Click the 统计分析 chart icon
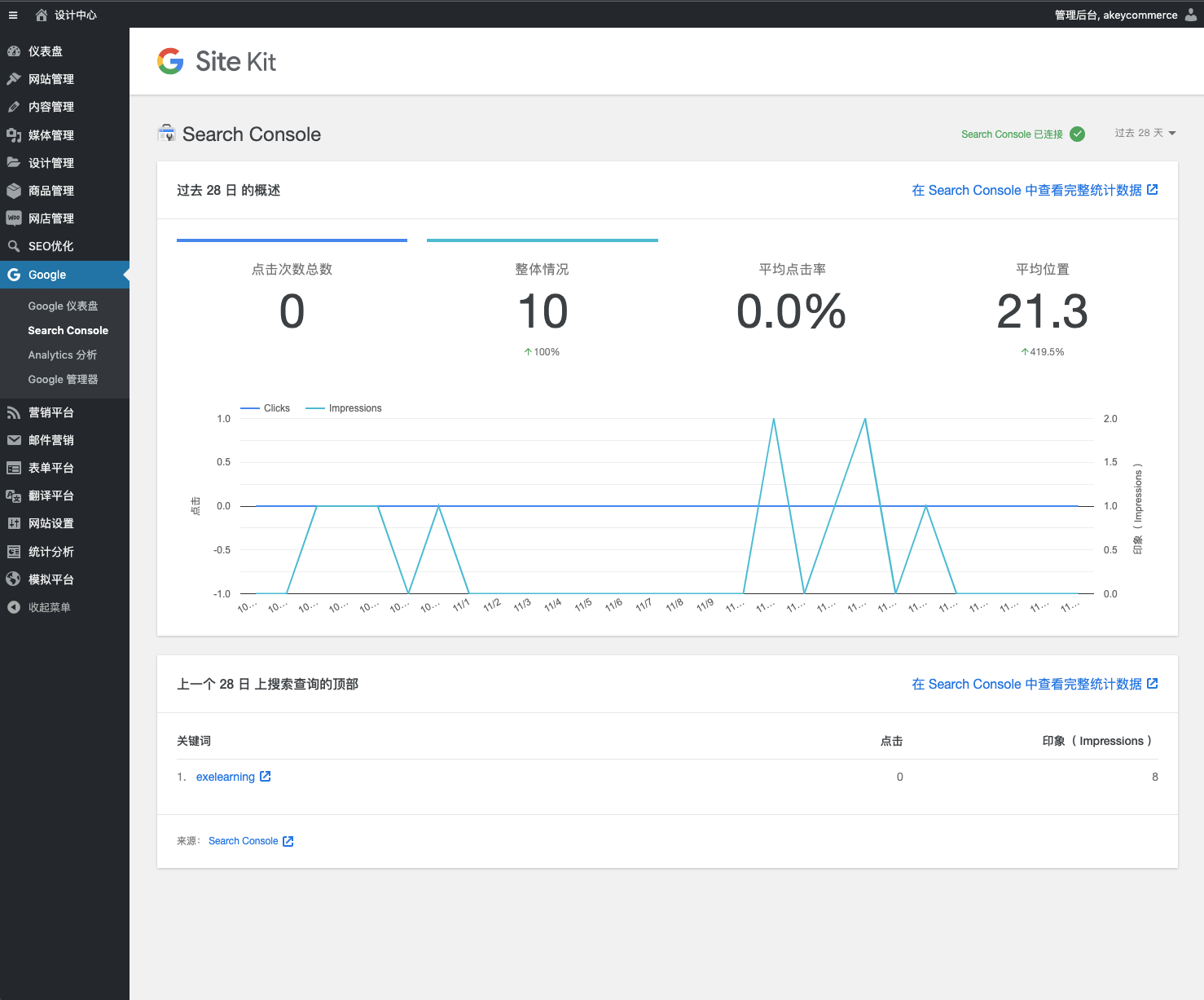This screenshot has width=1204, height=1000. [14, 552]
